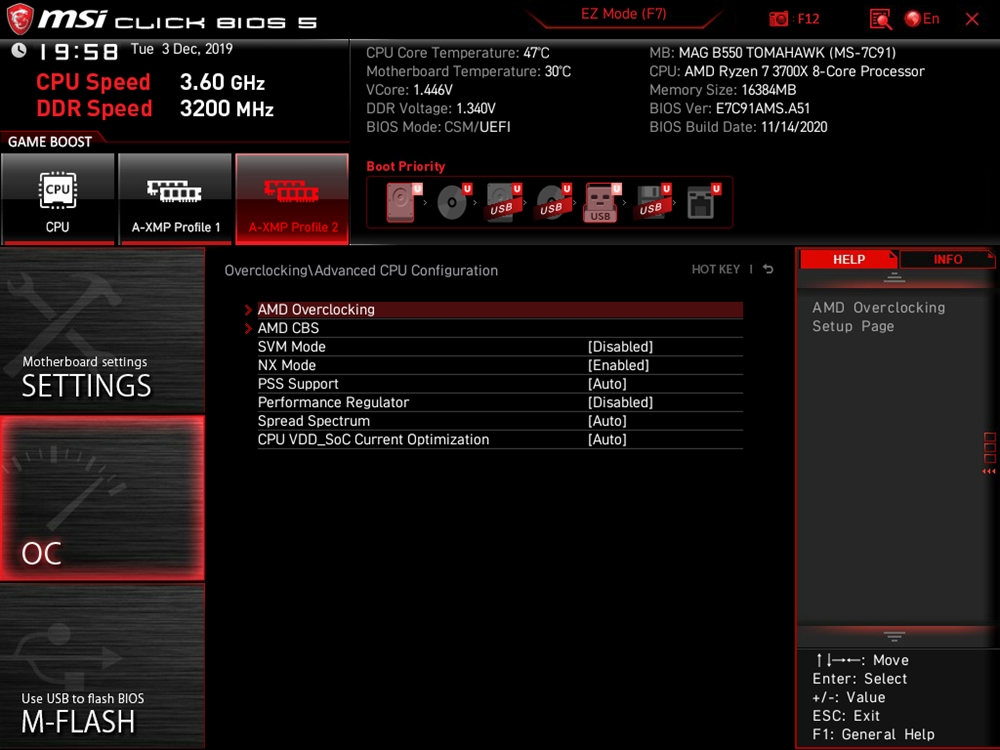
Task: Click the back arrow next to HOT KEY
Action: click(768, 269)
